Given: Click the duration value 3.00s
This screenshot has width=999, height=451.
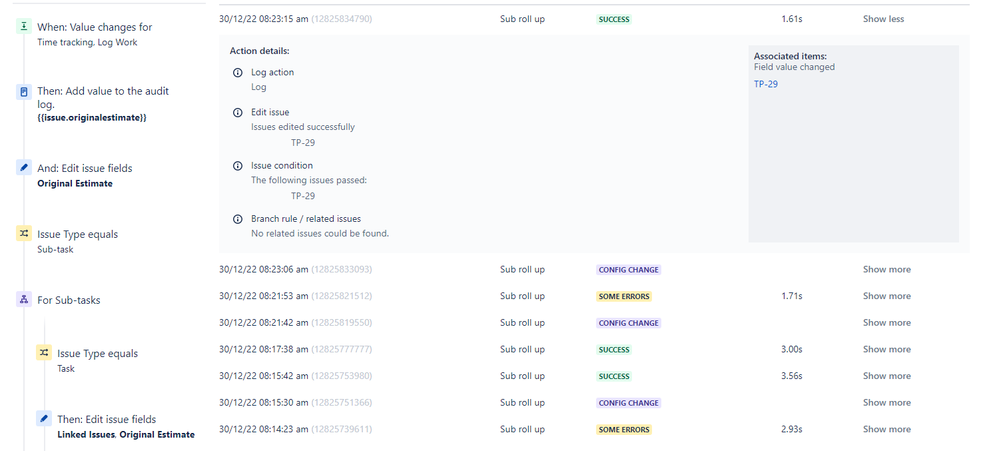Looking at the screenshot, I should (x=791, y=350).
